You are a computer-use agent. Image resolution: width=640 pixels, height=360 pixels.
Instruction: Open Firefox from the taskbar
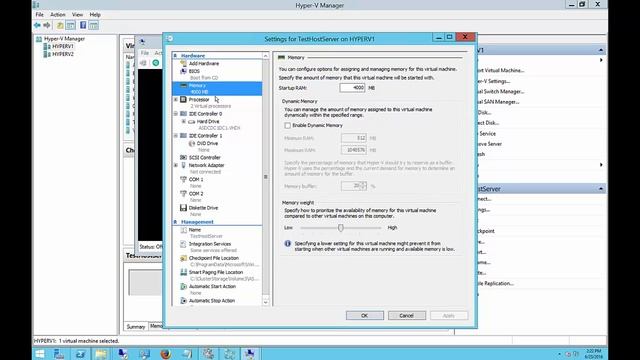point(166,354)
